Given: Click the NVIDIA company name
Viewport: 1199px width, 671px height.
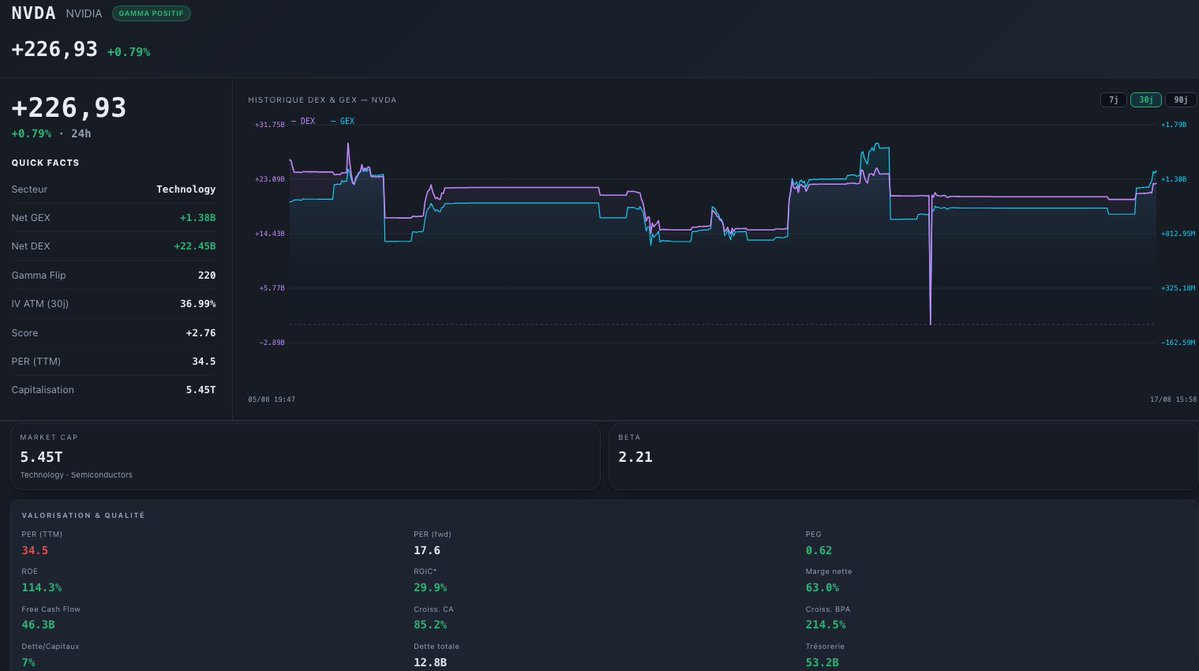Looking at the screenshot, I should [83, 14].
